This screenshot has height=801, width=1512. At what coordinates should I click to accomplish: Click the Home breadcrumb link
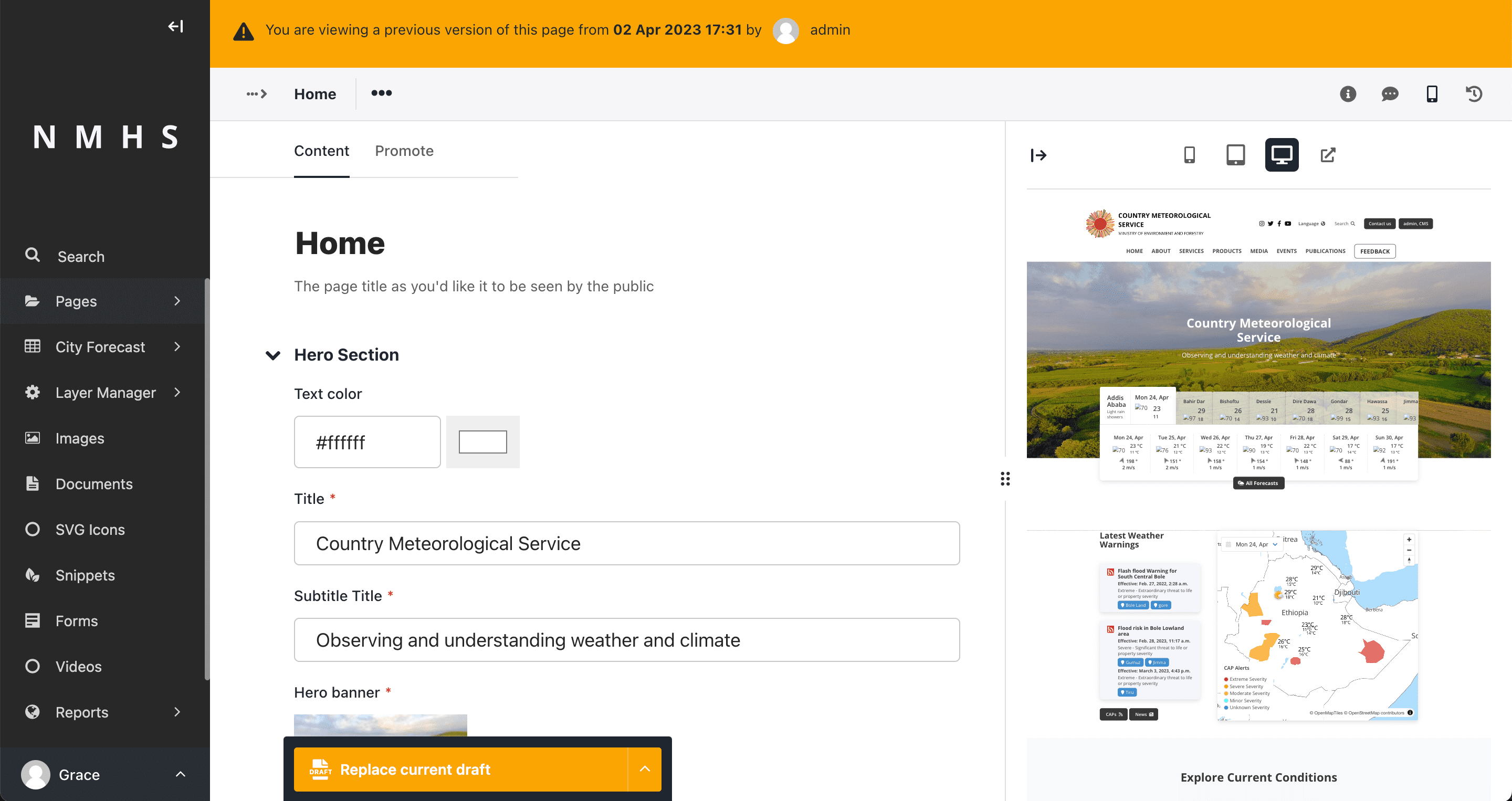[x=315, y=94]
